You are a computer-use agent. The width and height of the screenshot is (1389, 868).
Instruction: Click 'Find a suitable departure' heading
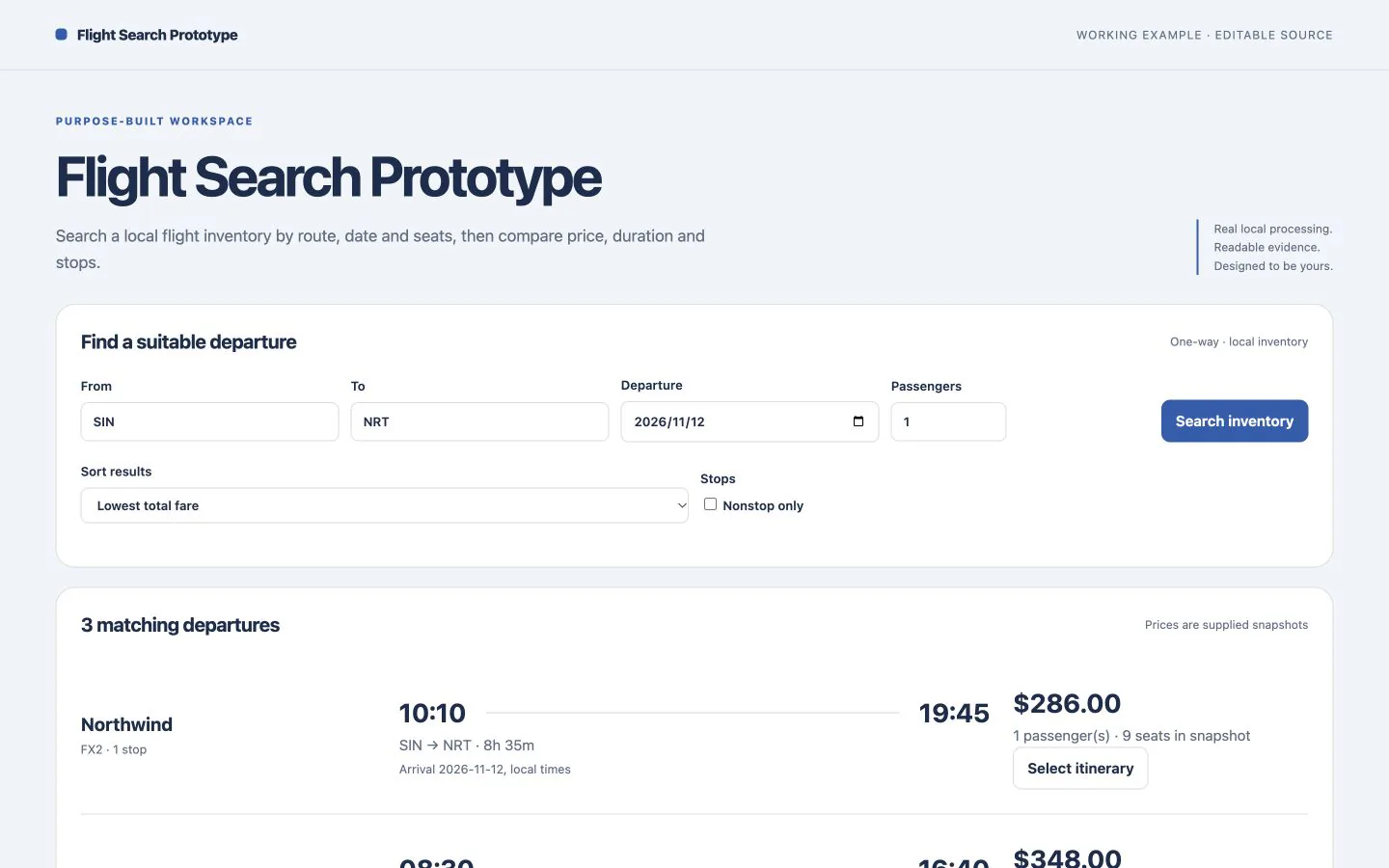pyautogui.click(x=189, y=342)
